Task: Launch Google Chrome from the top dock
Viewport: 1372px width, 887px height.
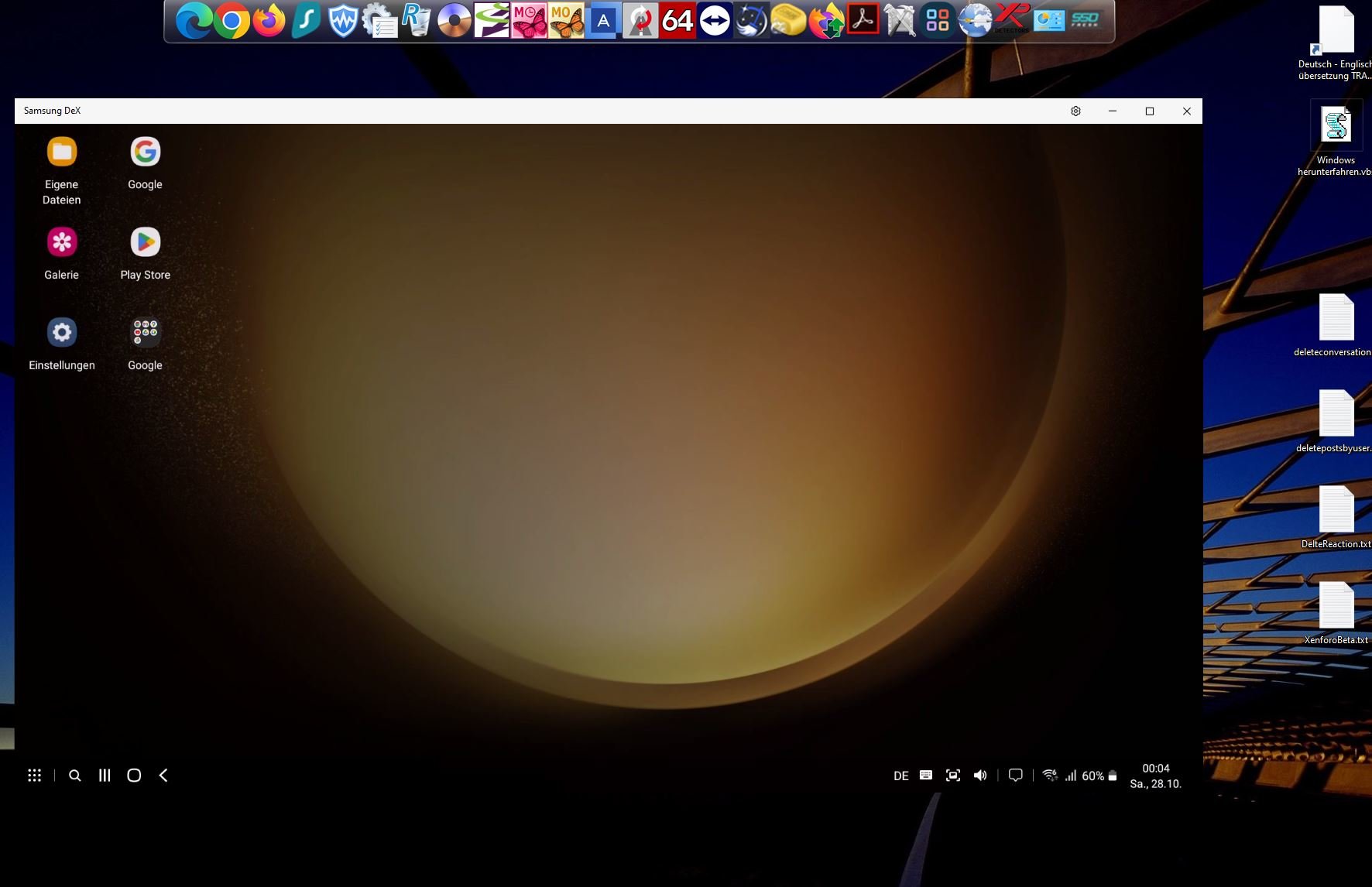Action: [x=231, y=21]
